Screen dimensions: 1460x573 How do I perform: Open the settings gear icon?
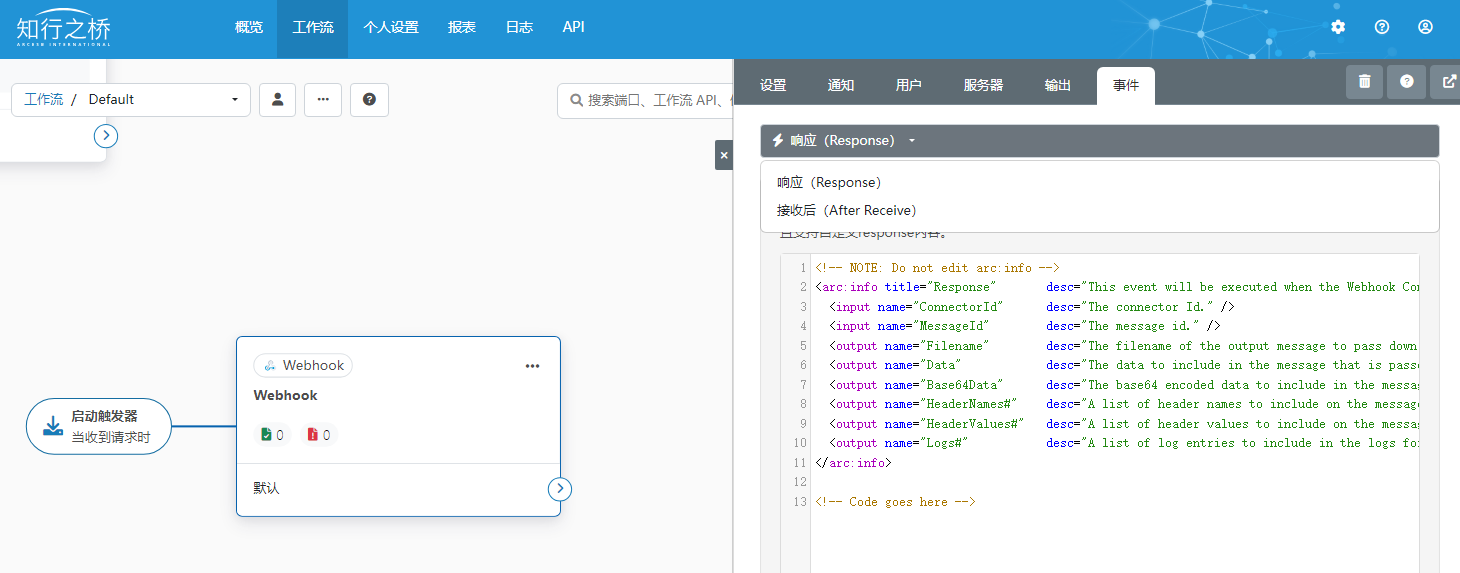pyautogui.click(x=1338, y=27)
